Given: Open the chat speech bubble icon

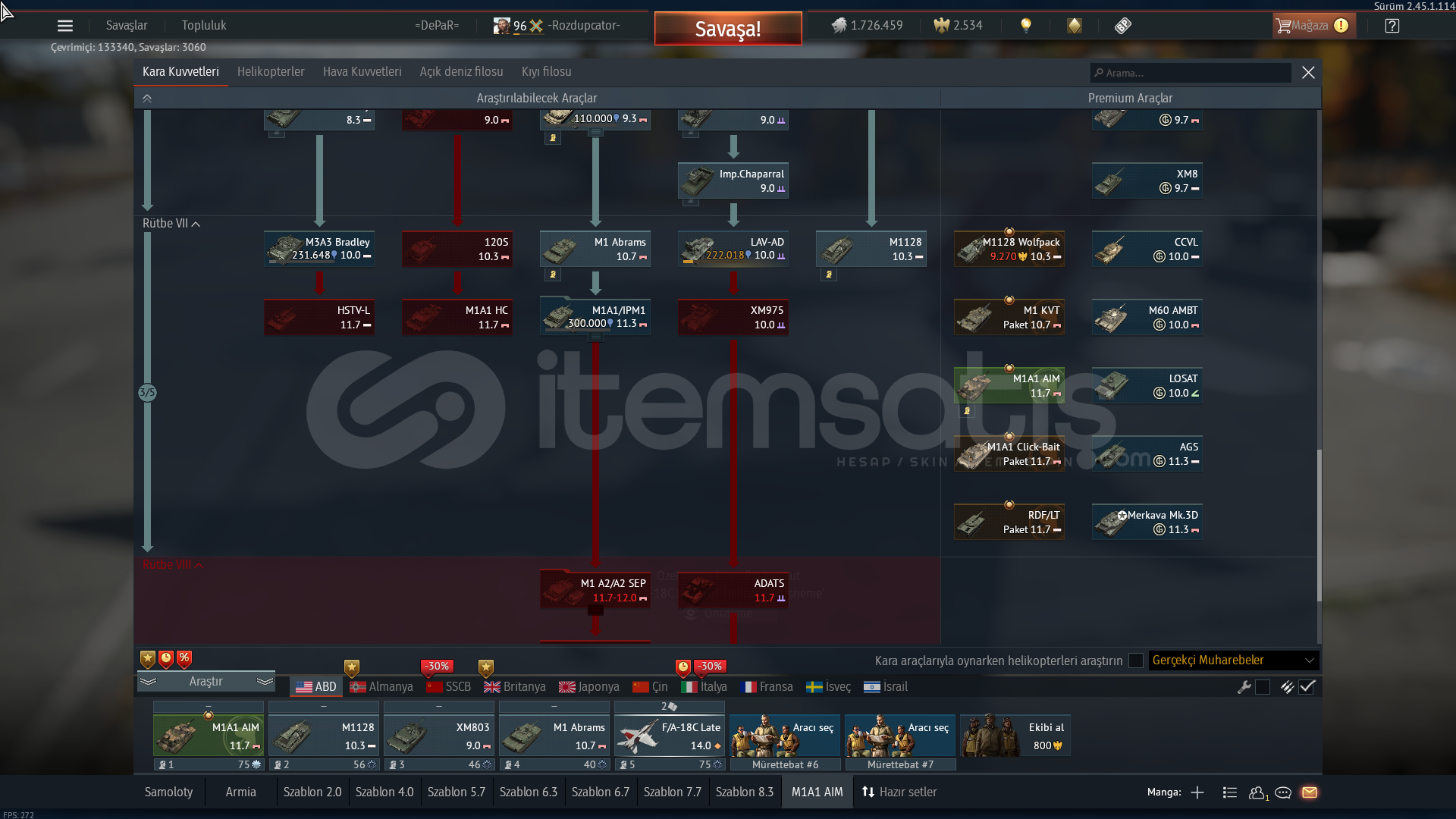Looking at the screenshot, I should pyautogui.click(x=1283, y=792).
